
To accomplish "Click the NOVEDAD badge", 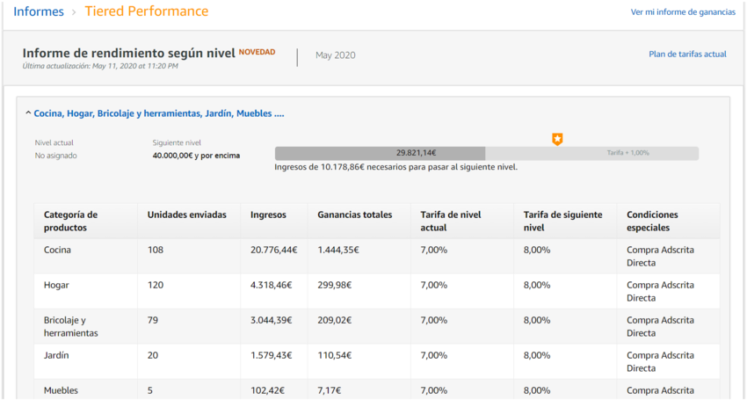I will (257, 52).
